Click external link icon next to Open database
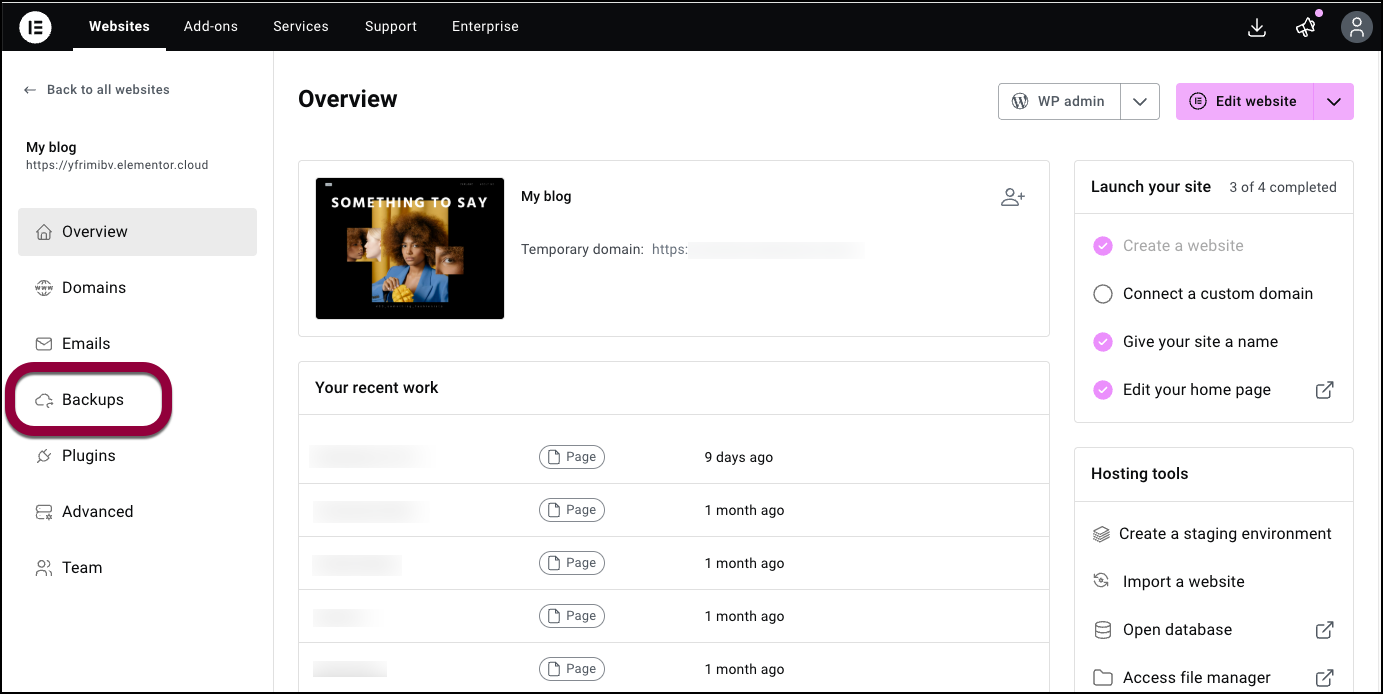Viewport: 1383px width, 694px height. [x=1324, y=630]
